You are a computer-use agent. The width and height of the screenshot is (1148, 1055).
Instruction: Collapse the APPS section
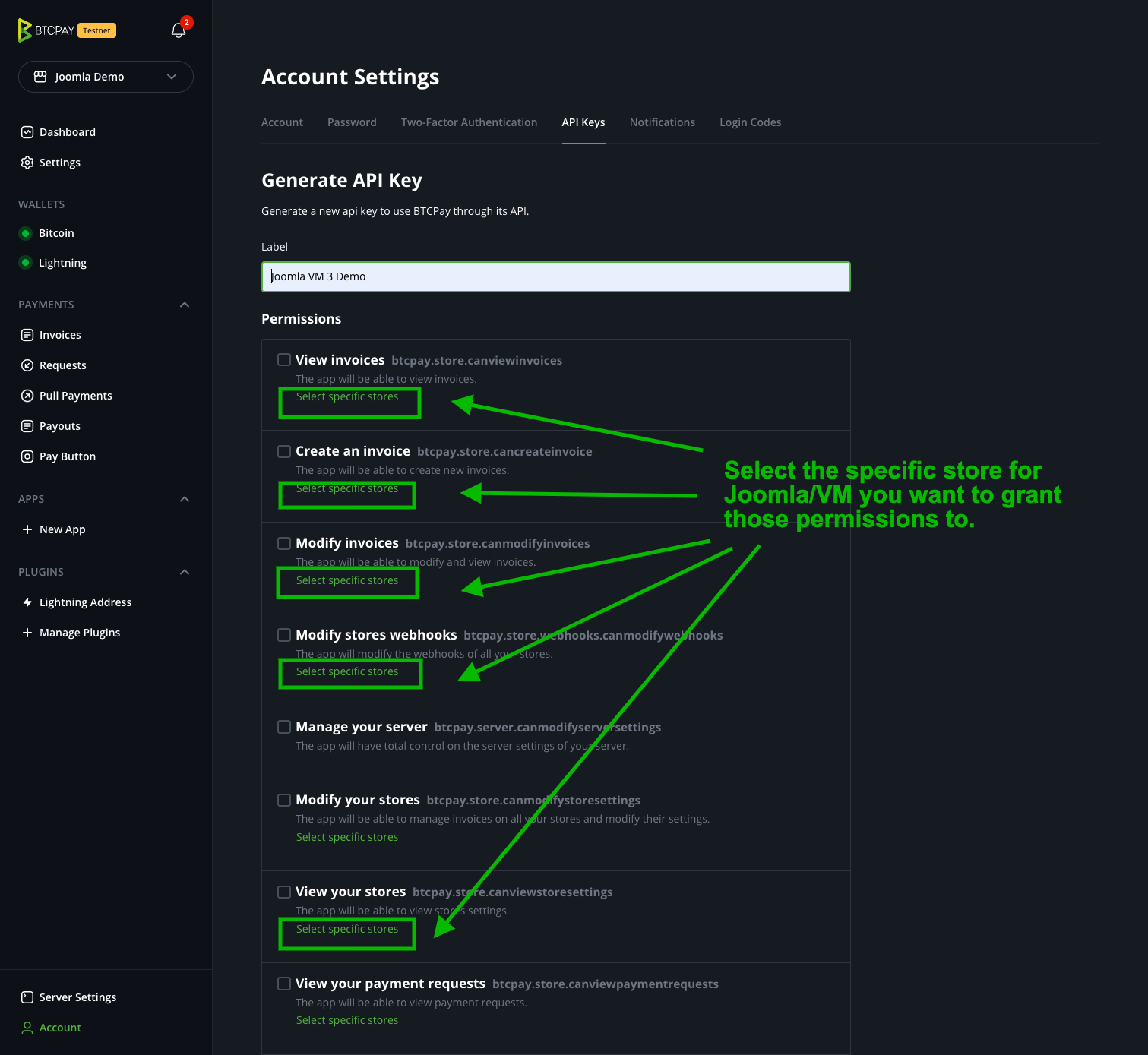tap(185, 499)
